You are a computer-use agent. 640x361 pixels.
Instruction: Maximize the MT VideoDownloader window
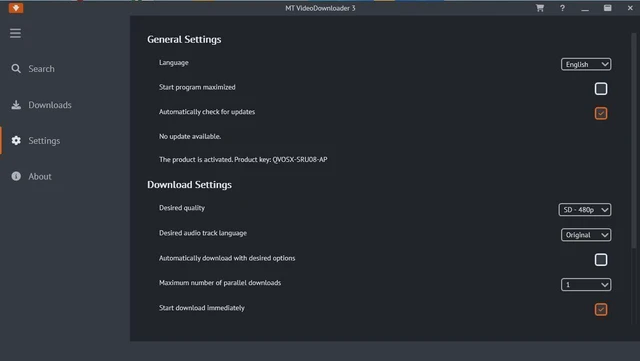(x=607, y=8)
